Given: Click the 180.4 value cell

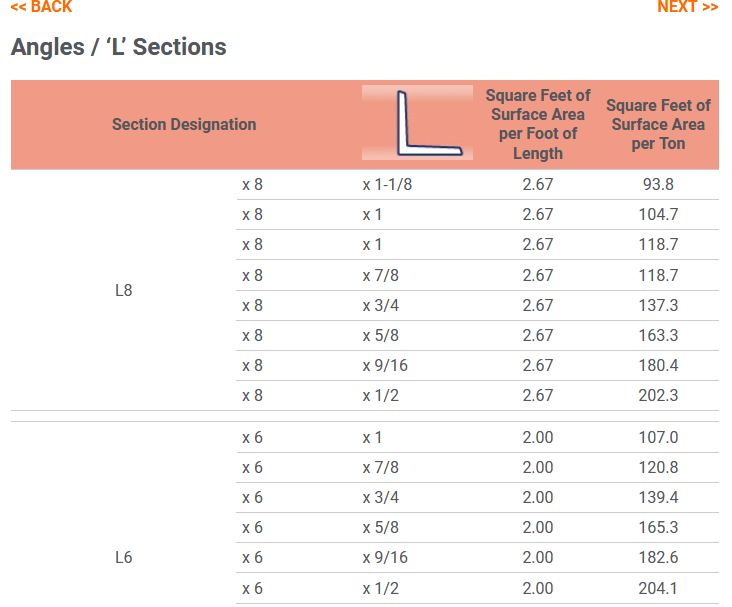Looking at the screenshot, I should (658, 366).
